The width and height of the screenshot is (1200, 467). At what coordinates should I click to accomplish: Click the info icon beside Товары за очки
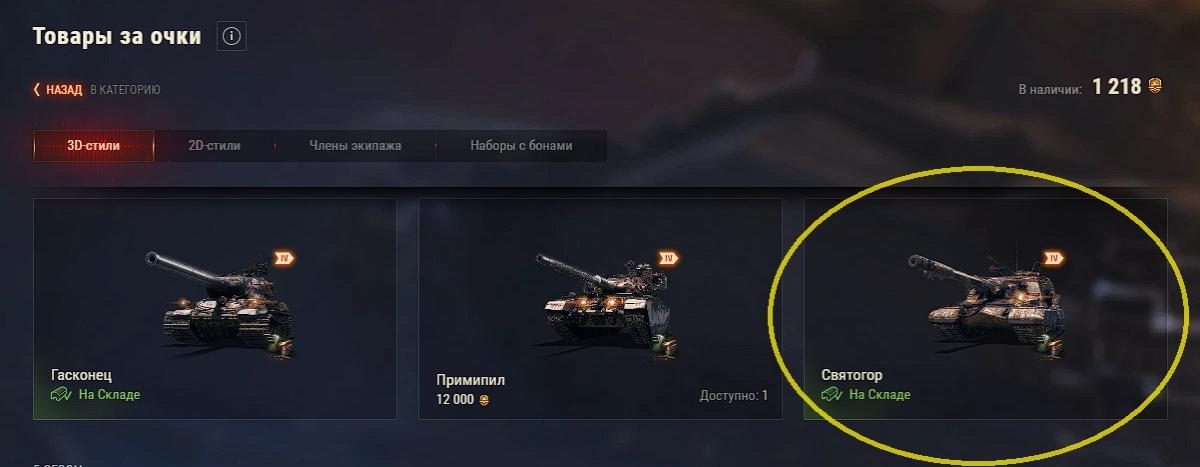tap(231, 37)
